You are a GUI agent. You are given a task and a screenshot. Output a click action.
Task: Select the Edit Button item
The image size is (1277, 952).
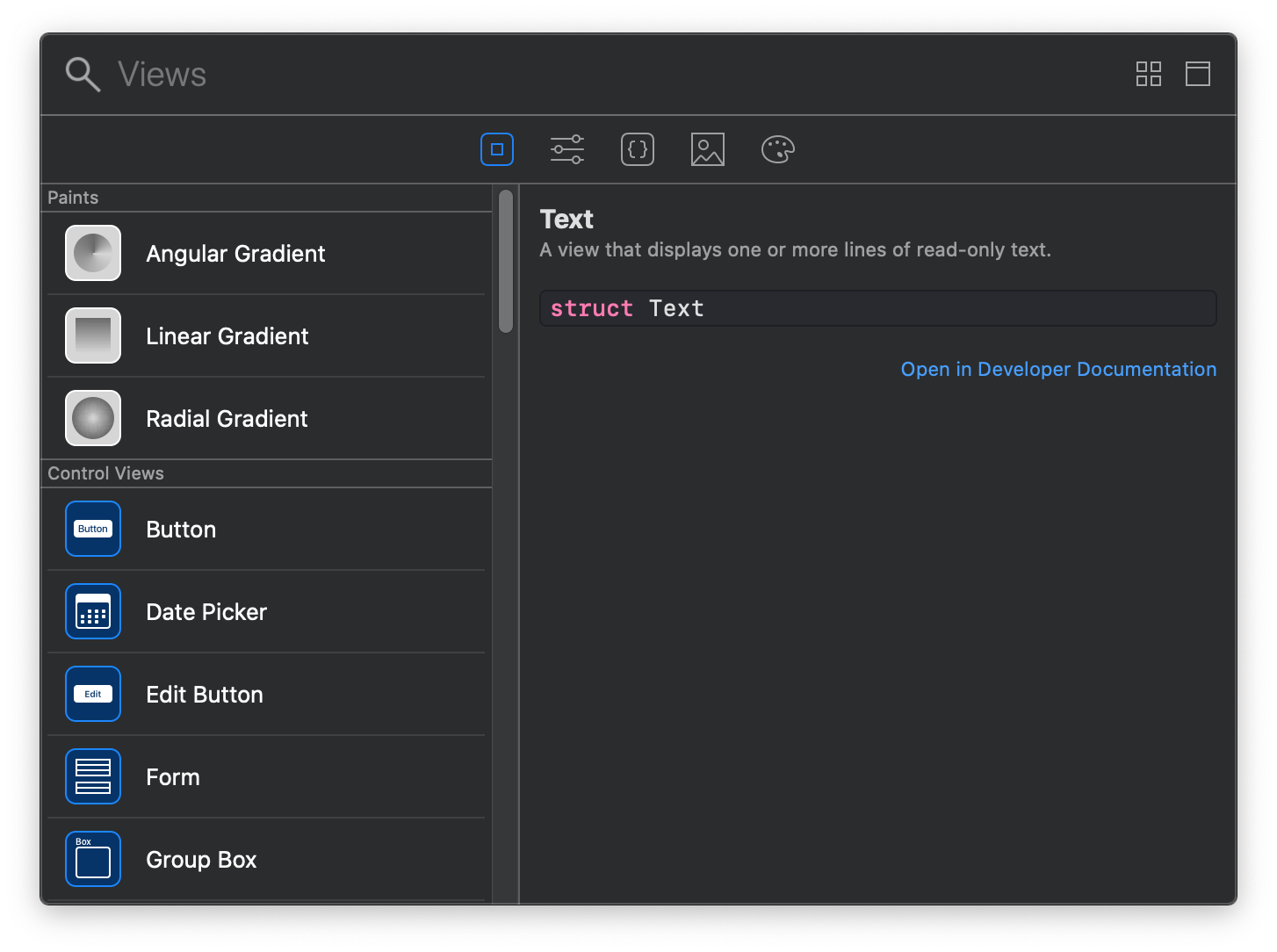coord(205,695)
